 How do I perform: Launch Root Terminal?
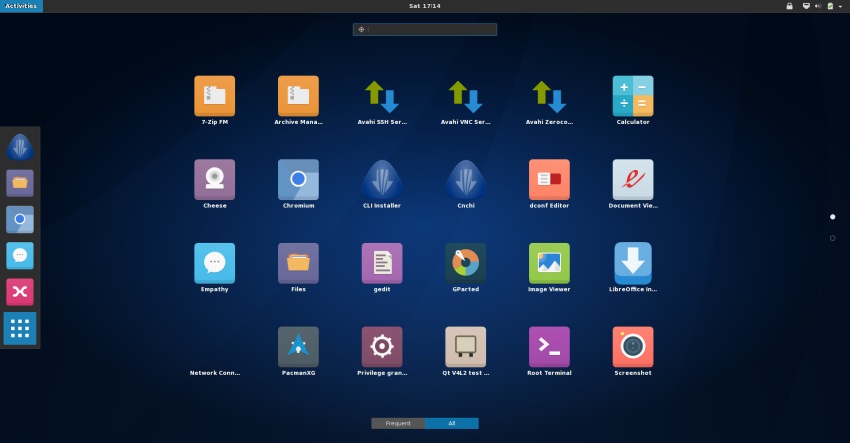(x=549, y=347)
